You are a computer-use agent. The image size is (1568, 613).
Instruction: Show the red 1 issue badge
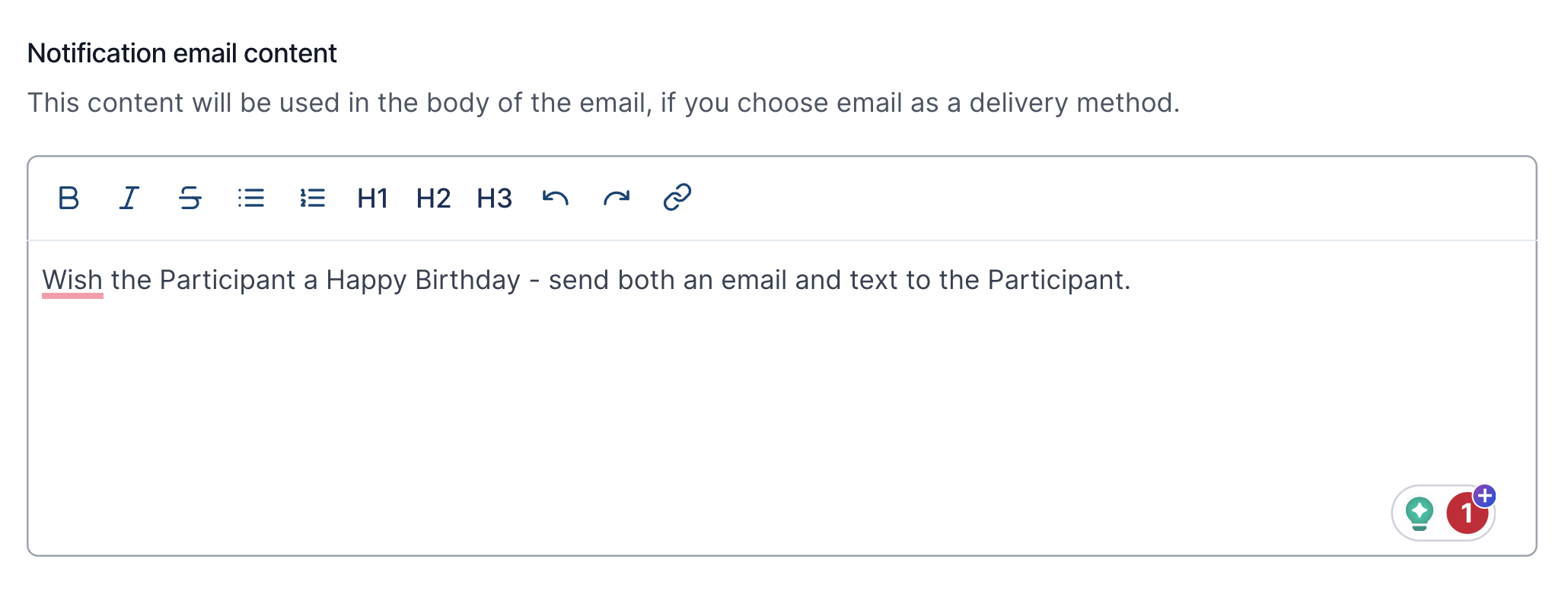tap(1465, 515)
